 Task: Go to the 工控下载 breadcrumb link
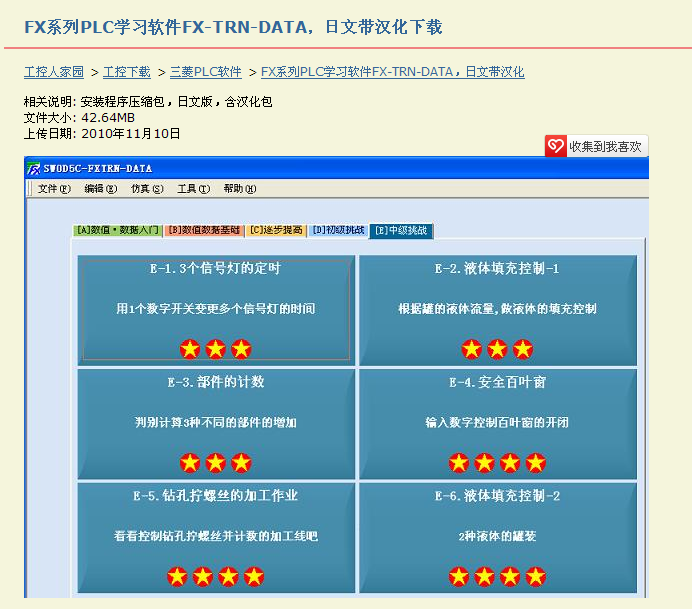click(128, 72)
